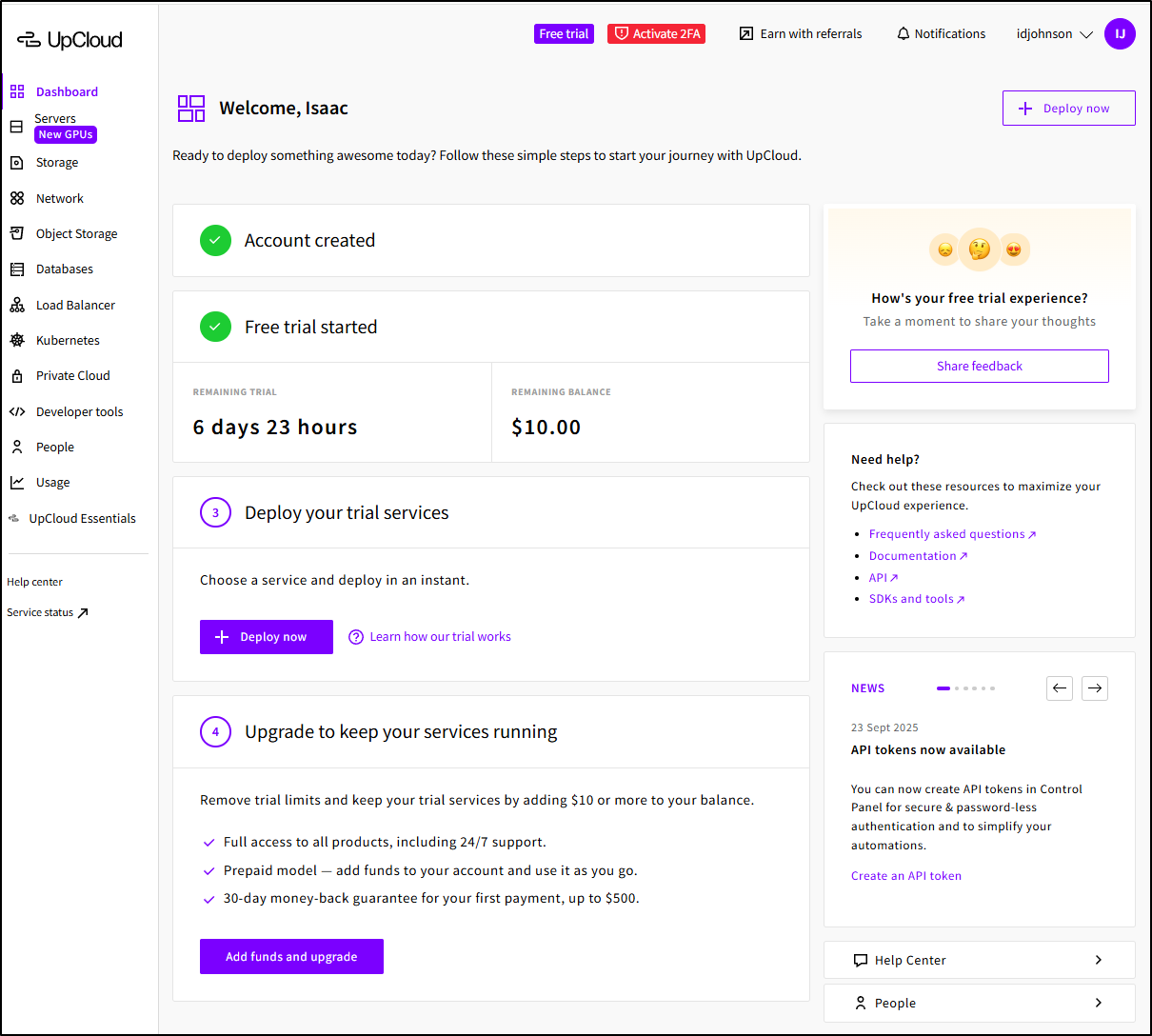This screenshot has height=1036, width=1152.
Task: Click the Private Cloud lock icon
Action: coord(17,376)
